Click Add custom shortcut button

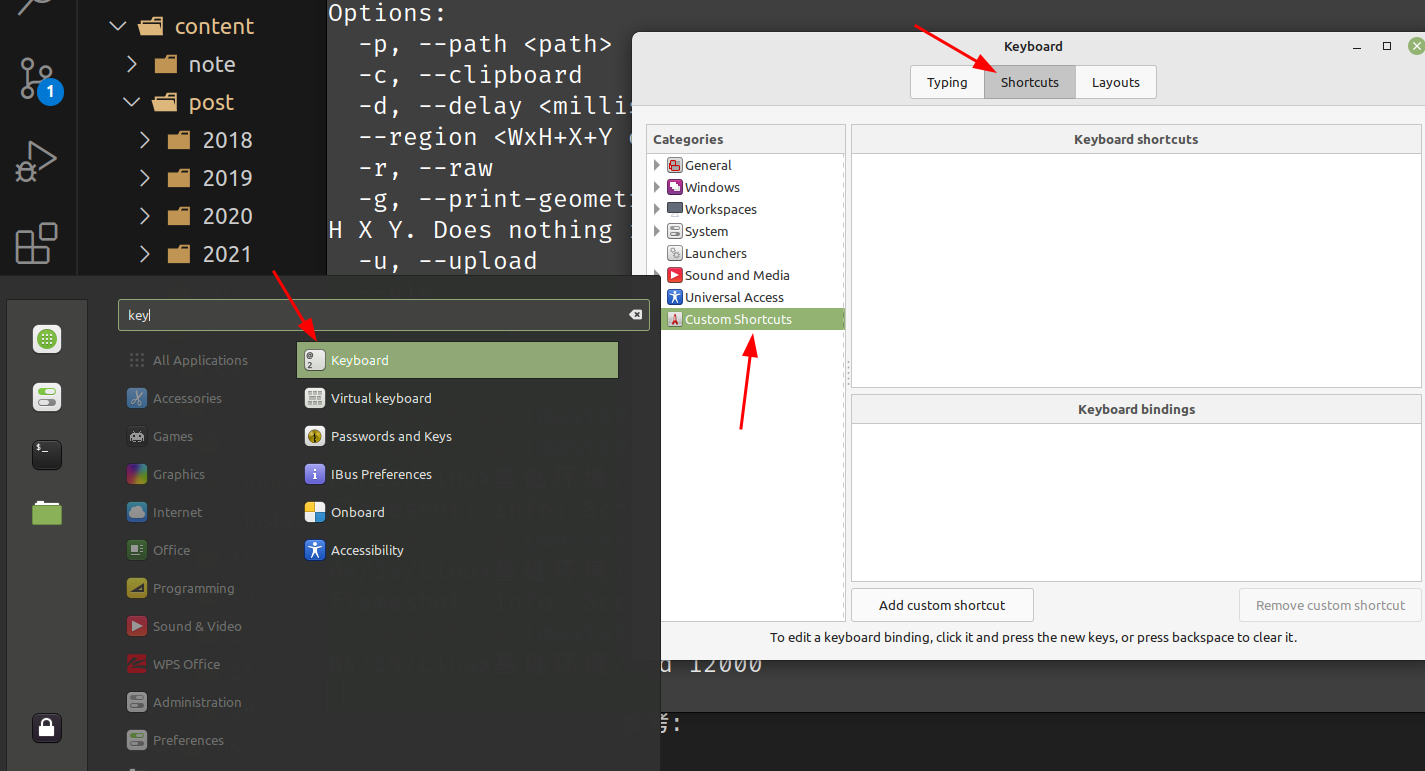click(942, 605)
